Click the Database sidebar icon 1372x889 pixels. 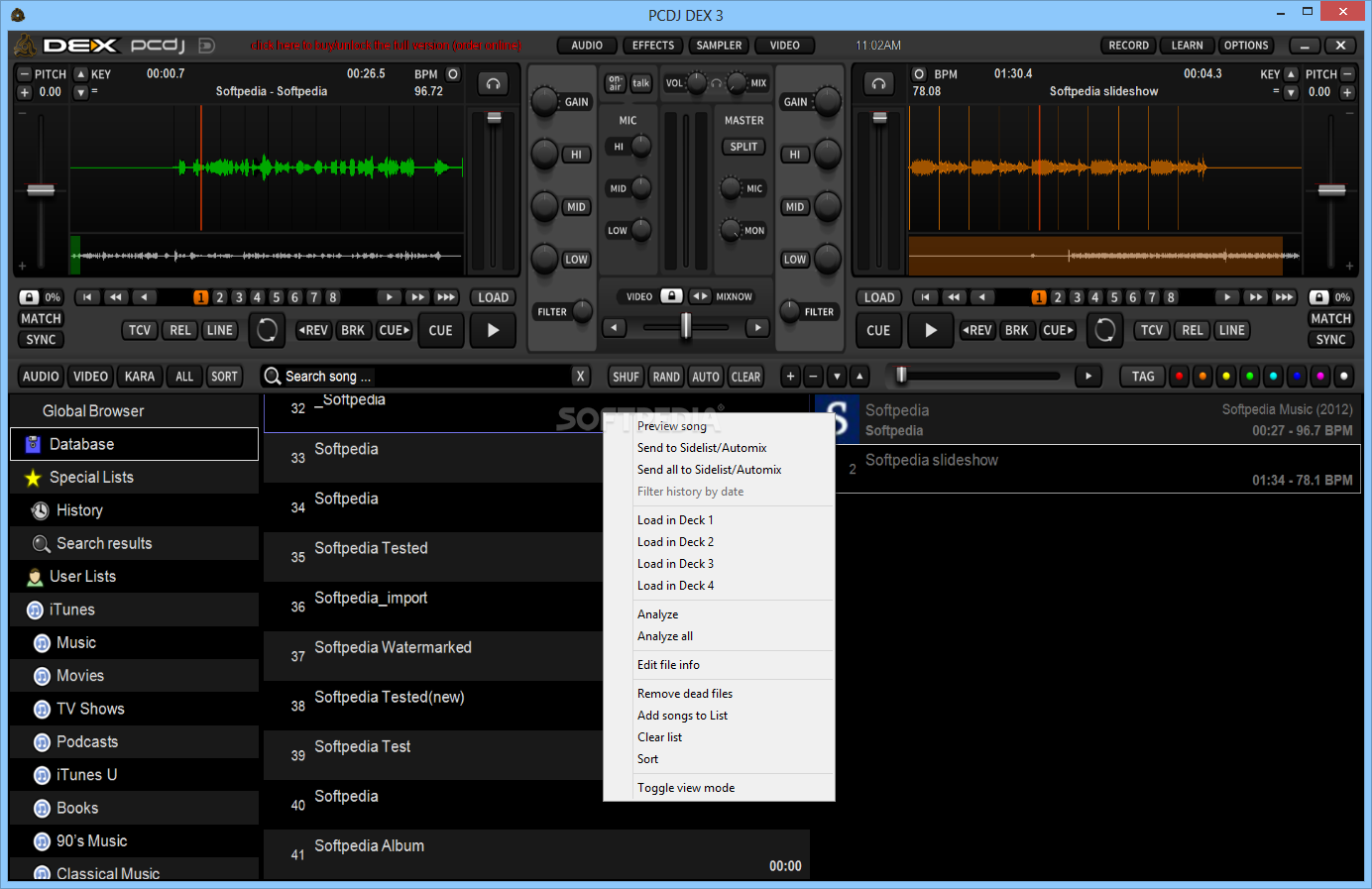[33, 444]
